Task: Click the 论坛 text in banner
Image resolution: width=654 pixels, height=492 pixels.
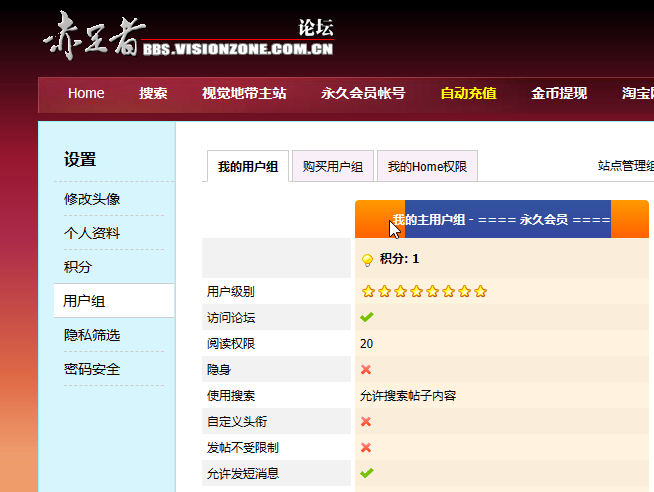Action: click(x=316, y=28)
